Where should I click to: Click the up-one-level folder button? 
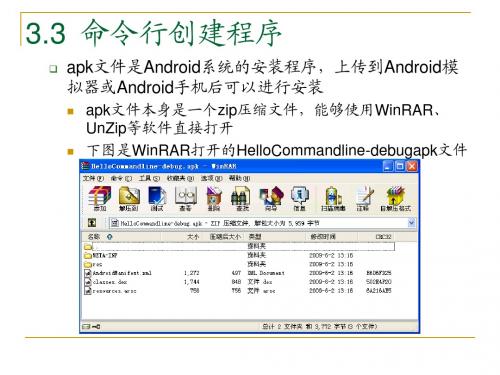pos(92,223)
